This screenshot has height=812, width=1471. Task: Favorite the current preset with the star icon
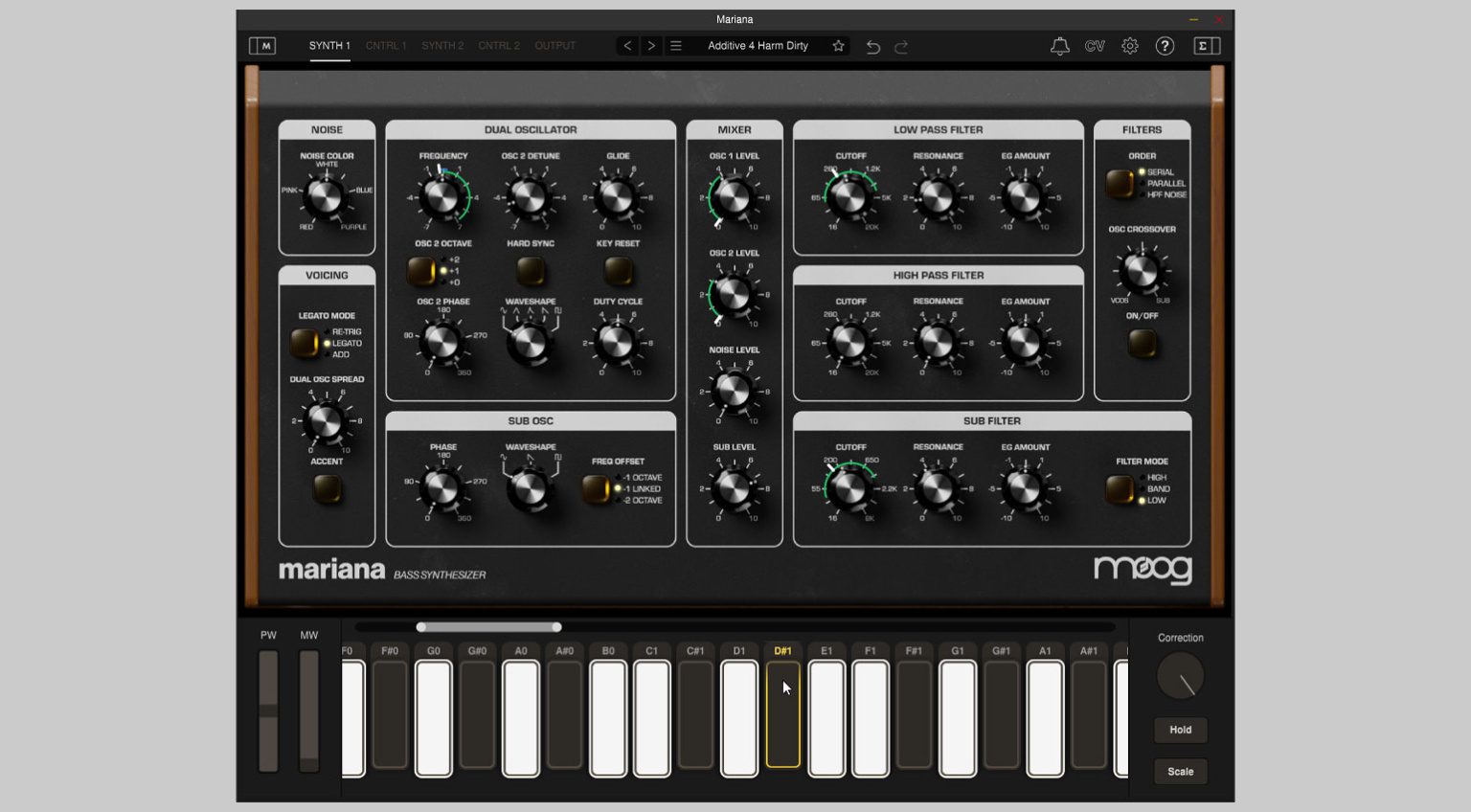[838, 45]
